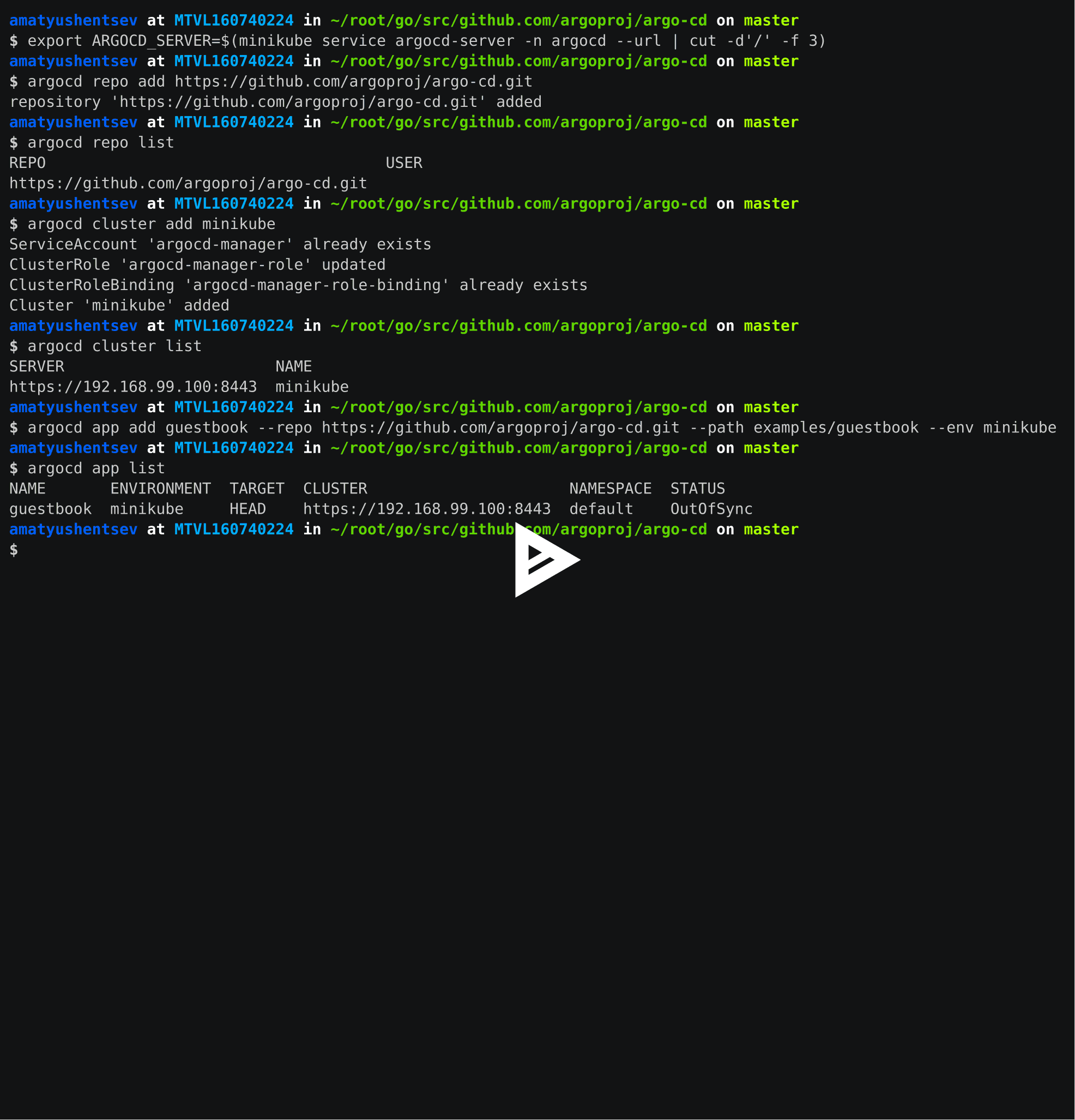This screenshot has height=1120, width=1075.
Task: Click the NAME header in app list
Action: click(27, 489)
